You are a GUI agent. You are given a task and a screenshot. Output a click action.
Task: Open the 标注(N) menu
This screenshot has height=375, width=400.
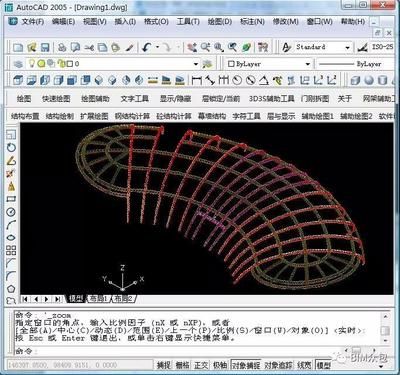click(x=252, y=22)
